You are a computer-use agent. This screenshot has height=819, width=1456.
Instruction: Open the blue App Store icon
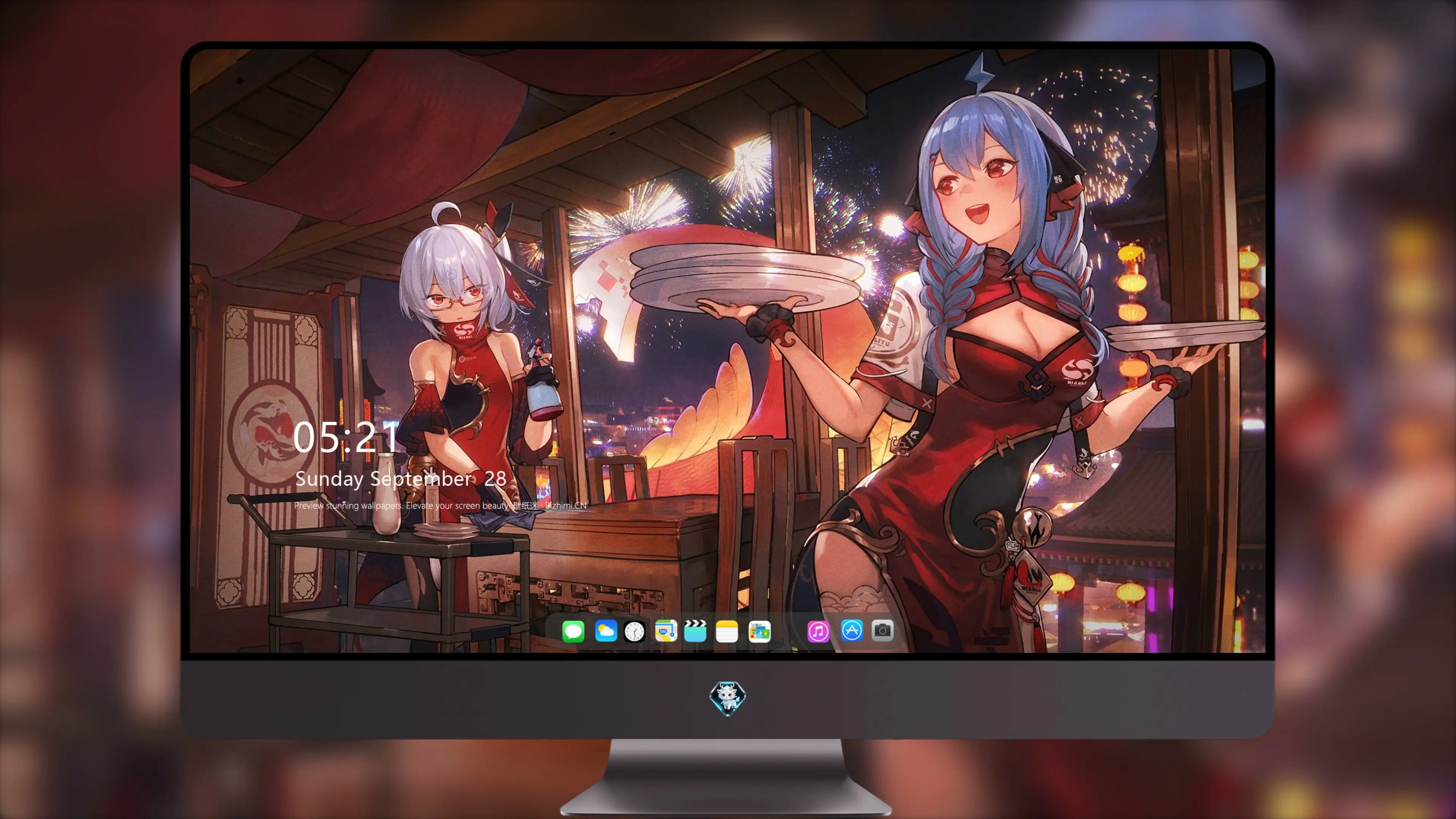[x=852, y=631]
